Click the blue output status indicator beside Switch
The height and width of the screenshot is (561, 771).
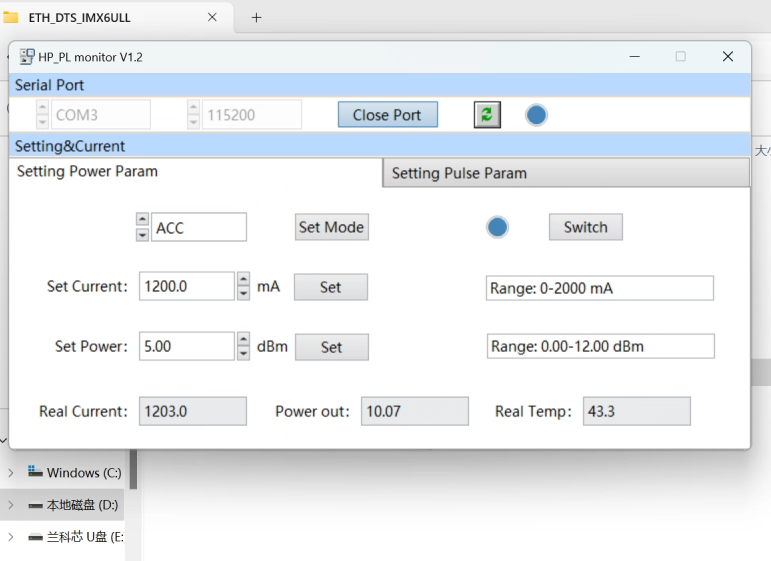497,227
